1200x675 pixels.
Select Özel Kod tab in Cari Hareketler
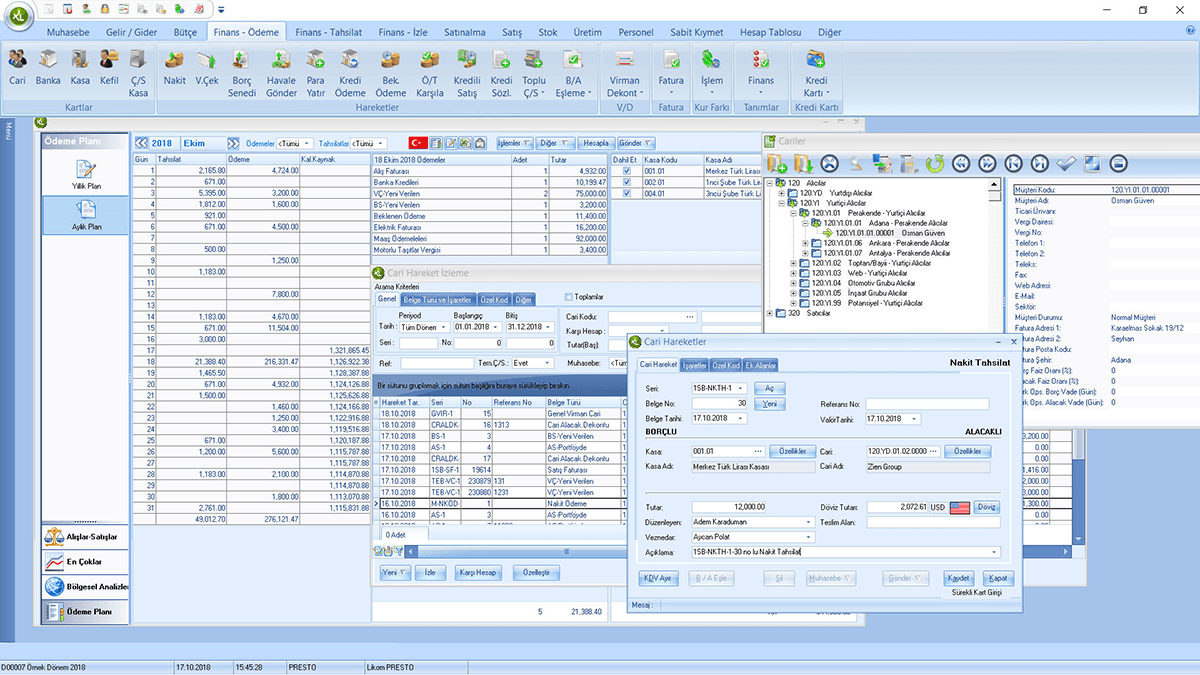(x=727, y=365)
